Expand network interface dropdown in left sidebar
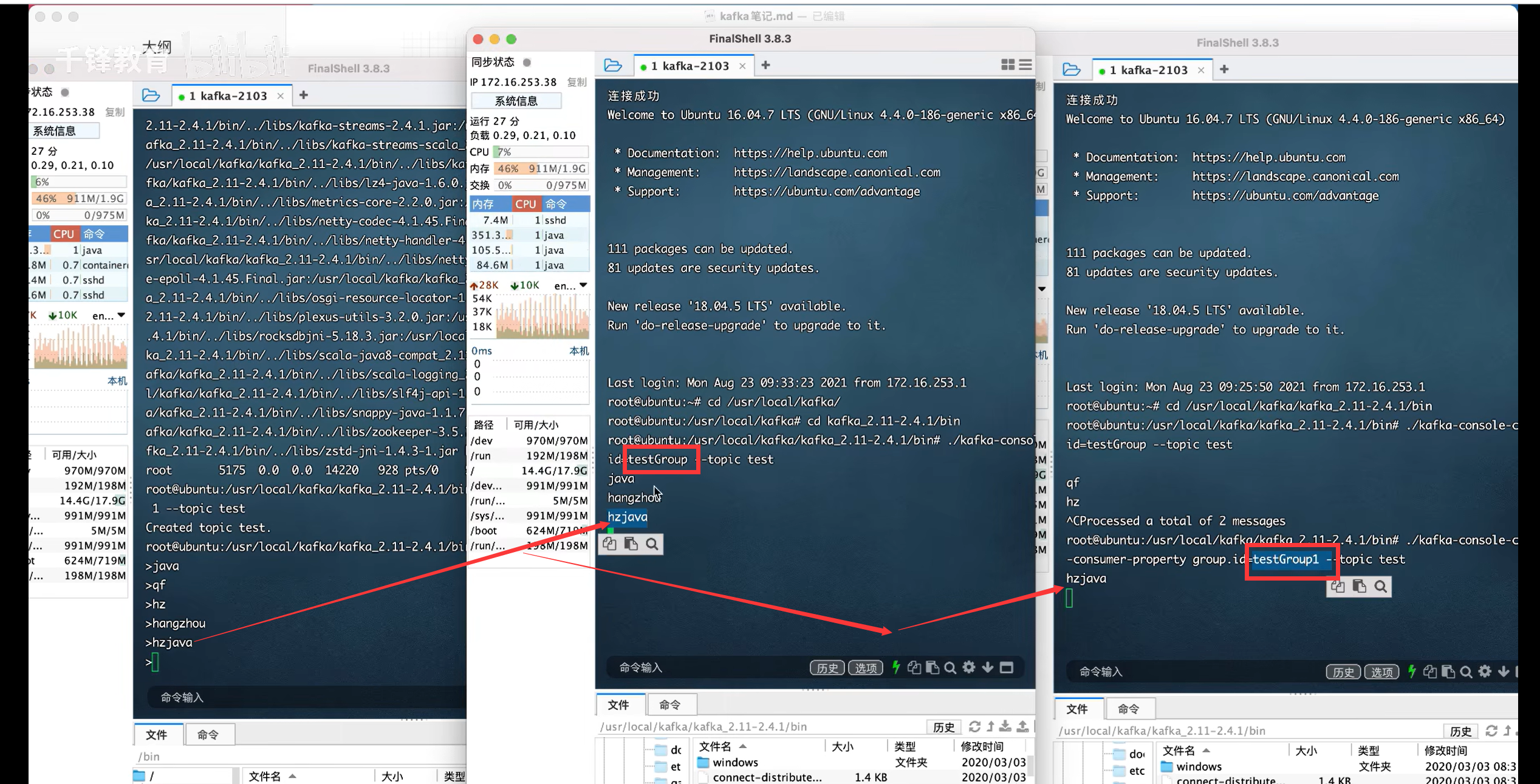 [121, 315]
